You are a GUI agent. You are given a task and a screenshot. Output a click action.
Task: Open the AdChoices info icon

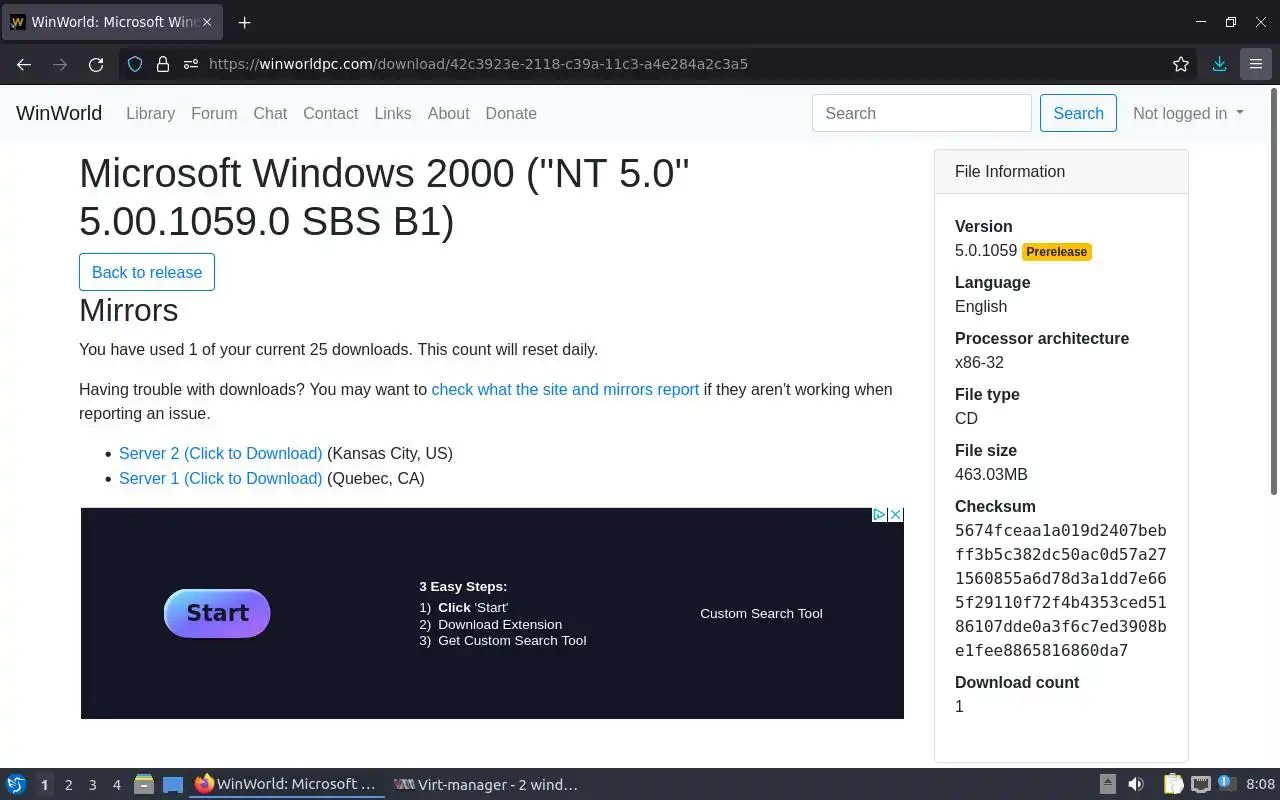[879, 515]
